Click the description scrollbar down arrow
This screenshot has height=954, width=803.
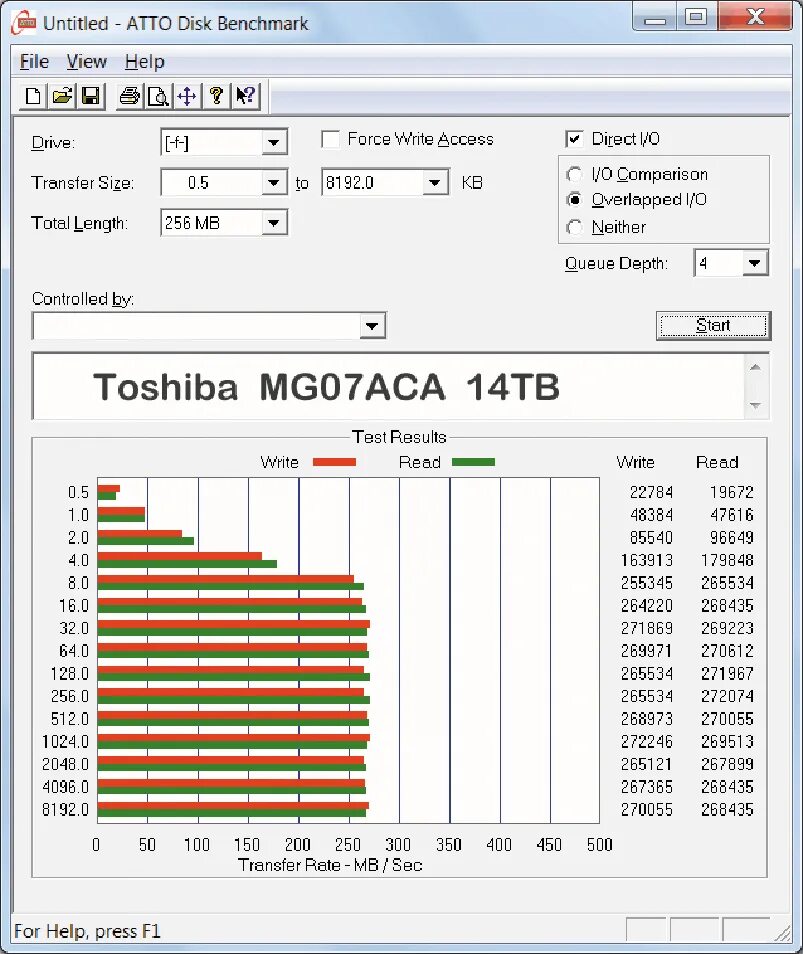click(756, 405)
